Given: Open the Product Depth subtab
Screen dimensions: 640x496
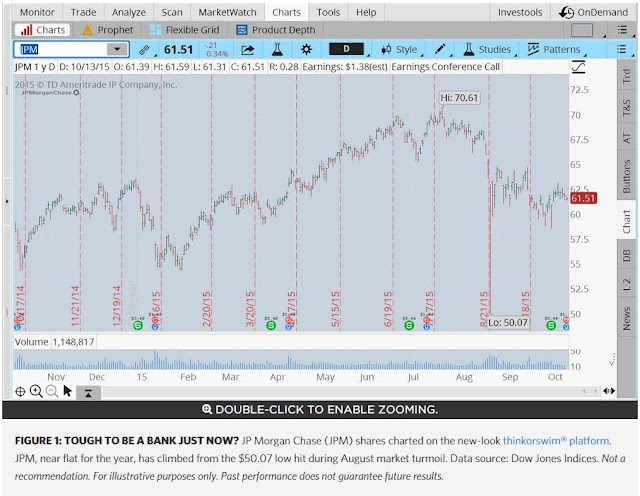Looking at the screenshot, I should (x=276, y=30).
